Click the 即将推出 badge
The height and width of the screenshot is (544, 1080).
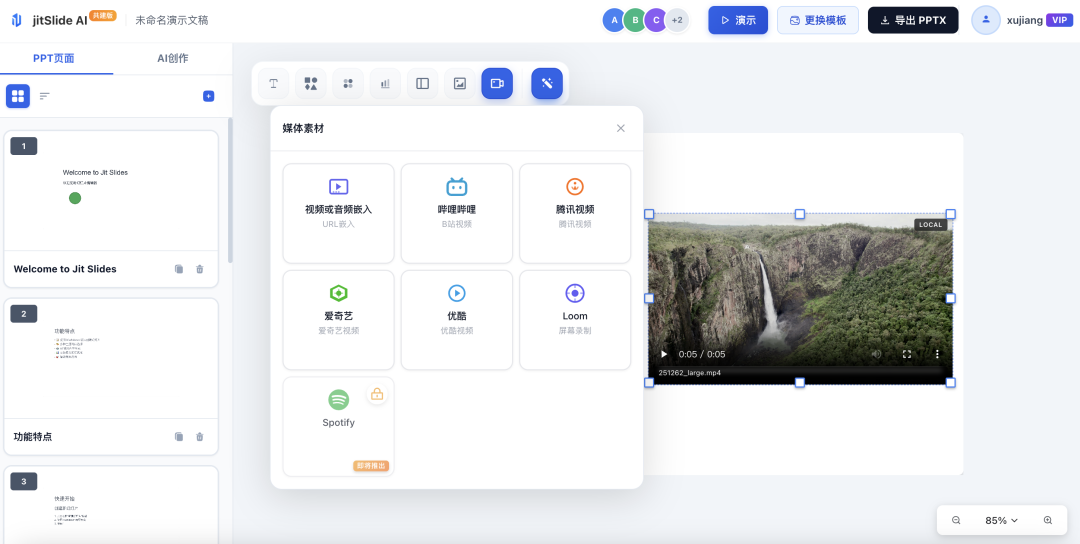coord(371,466)
